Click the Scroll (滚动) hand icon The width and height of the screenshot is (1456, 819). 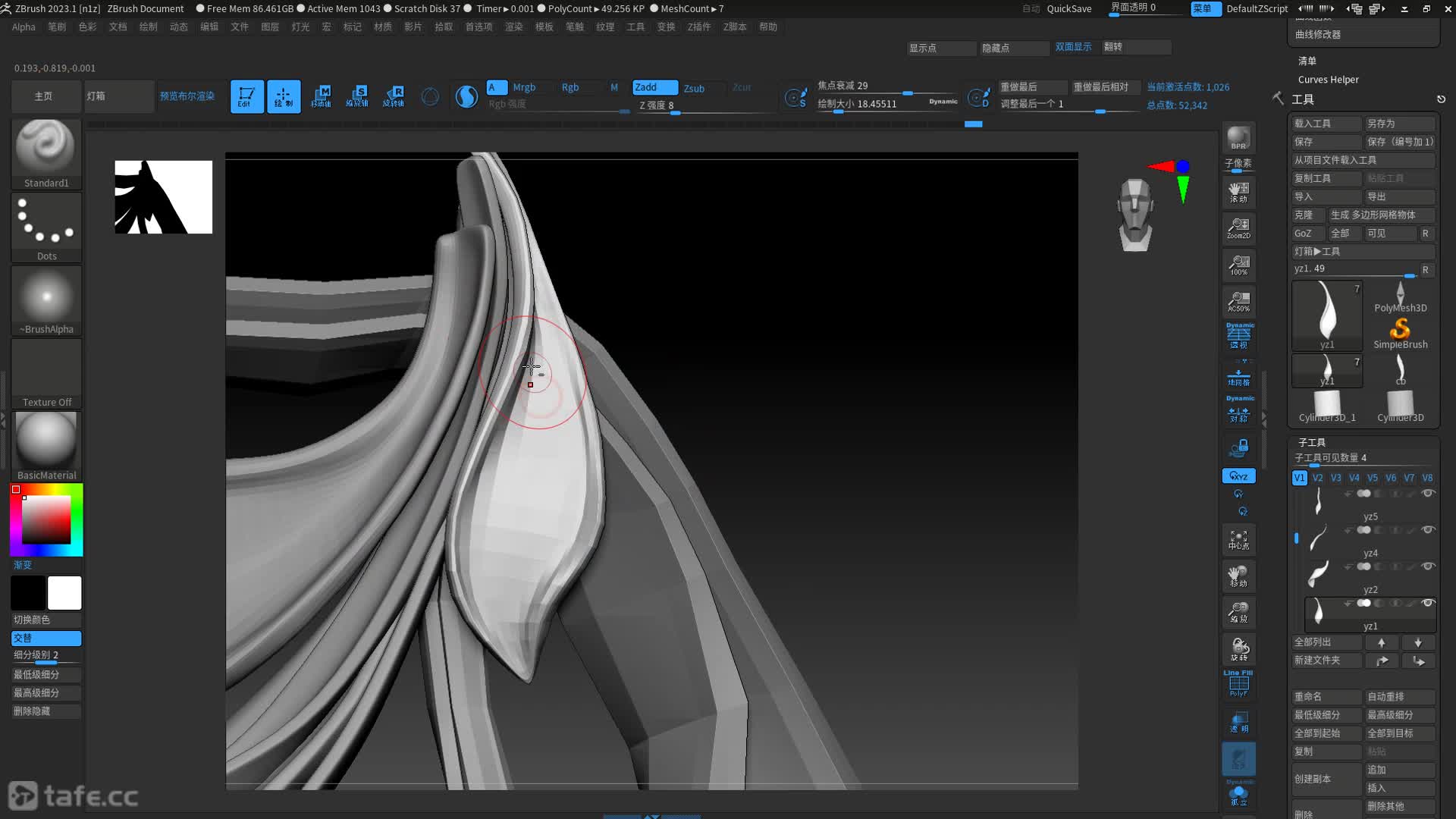click(x=1238, y=192)
